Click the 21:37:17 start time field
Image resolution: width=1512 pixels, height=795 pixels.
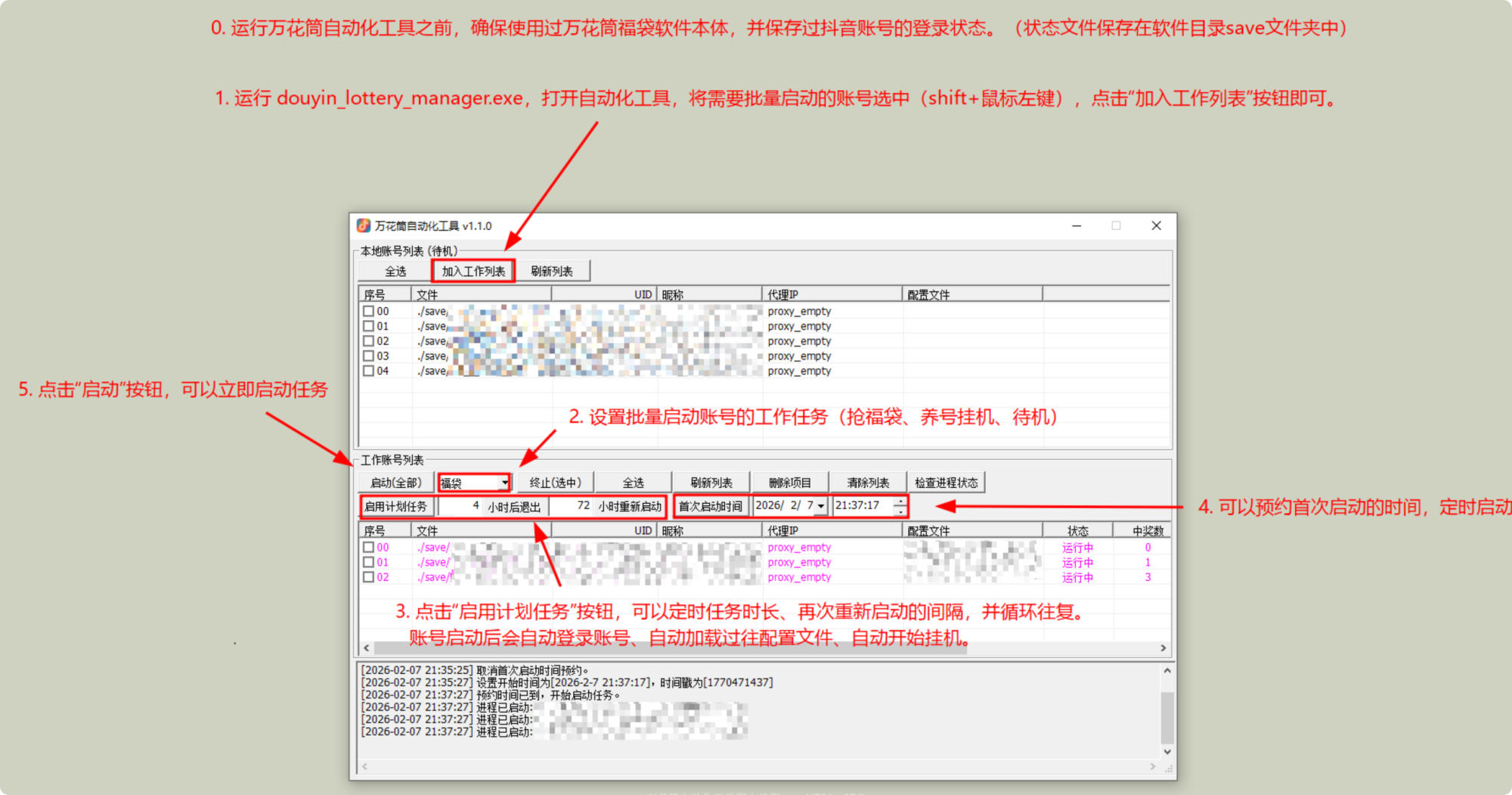coord(862,506)
